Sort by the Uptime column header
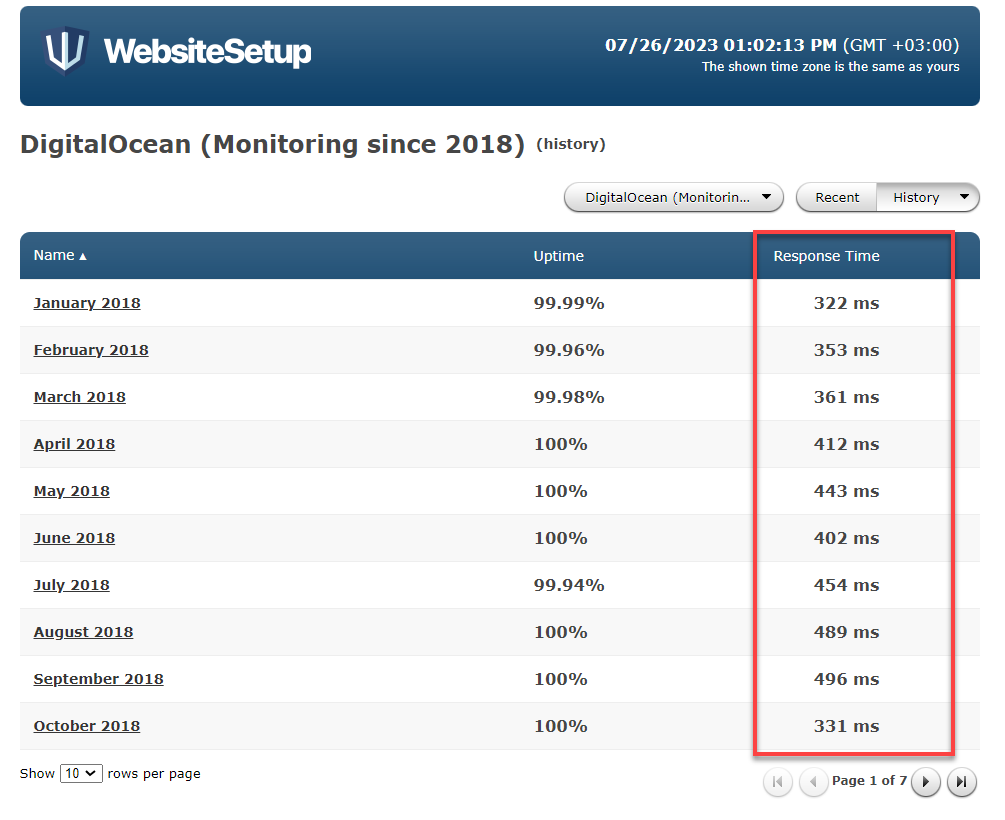The height and width of the screenshot is (820, 1005). [x=558, y=256]
